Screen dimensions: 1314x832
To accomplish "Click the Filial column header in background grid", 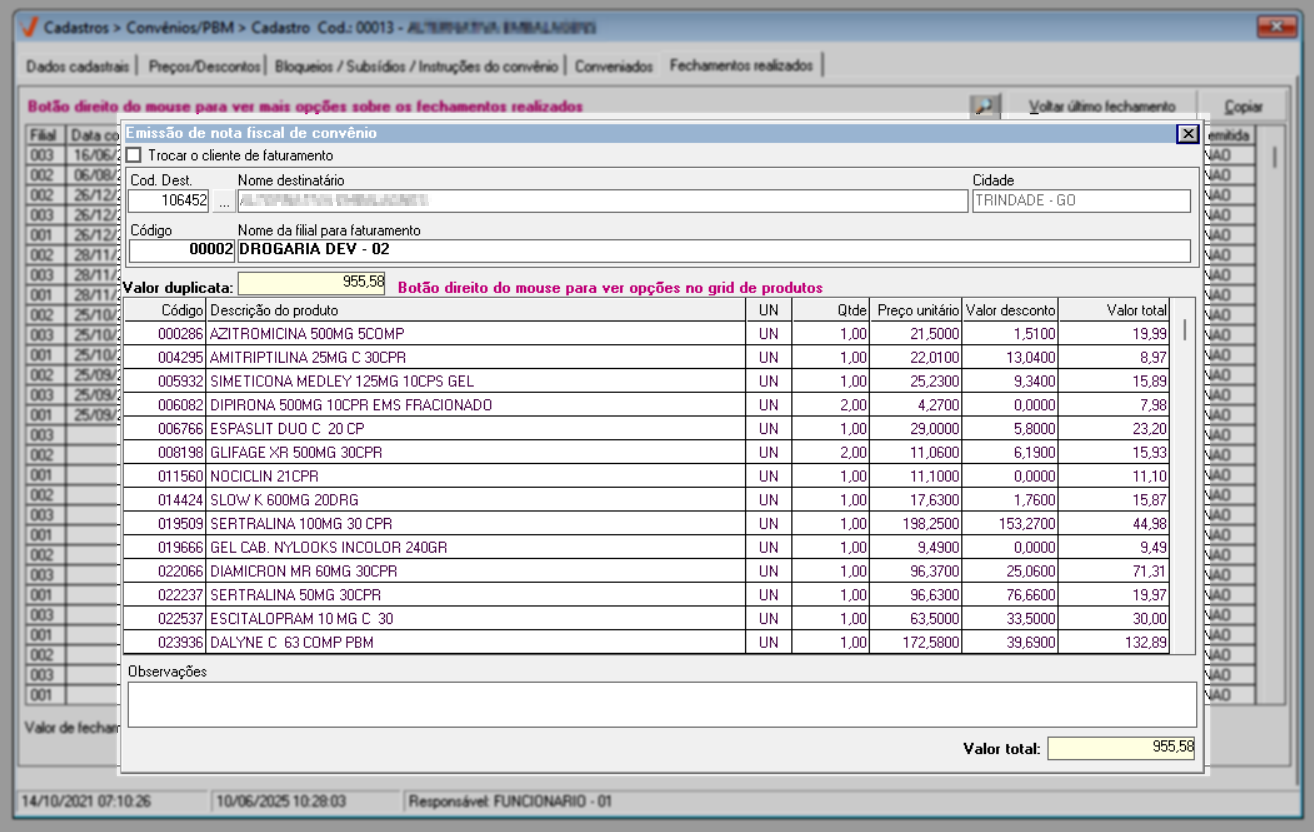I will 45,135.
